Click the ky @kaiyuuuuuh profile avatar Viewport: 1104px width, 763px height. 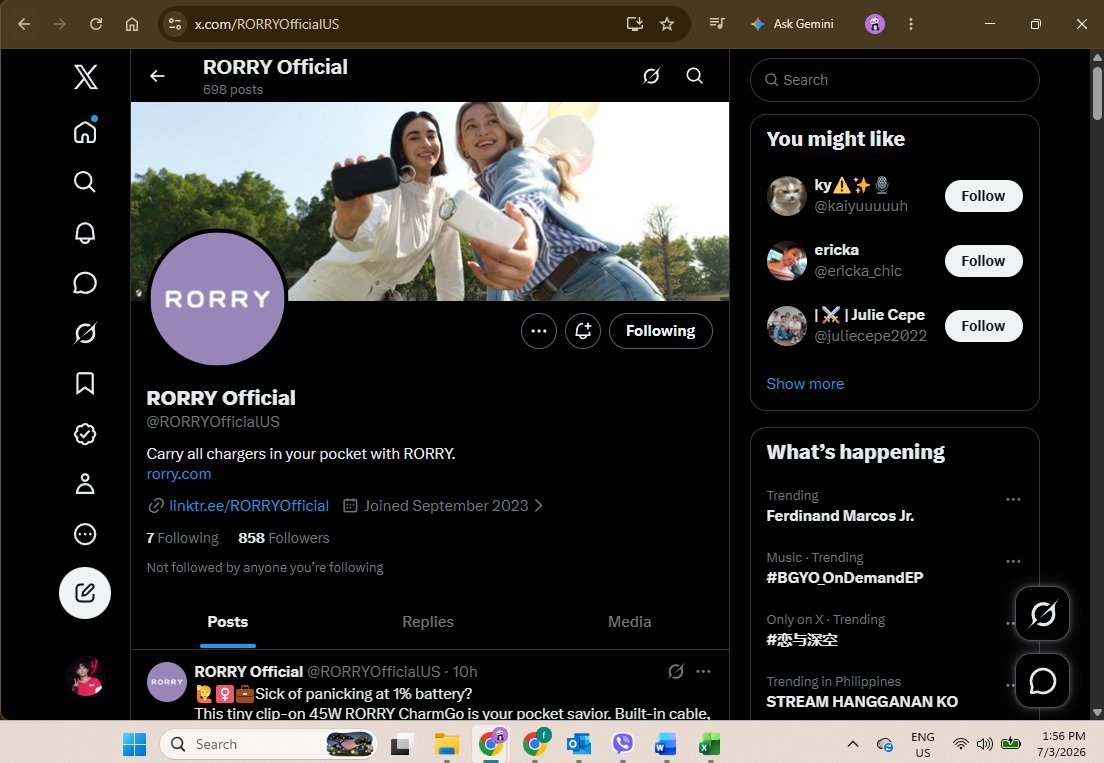tap(786, 196)
